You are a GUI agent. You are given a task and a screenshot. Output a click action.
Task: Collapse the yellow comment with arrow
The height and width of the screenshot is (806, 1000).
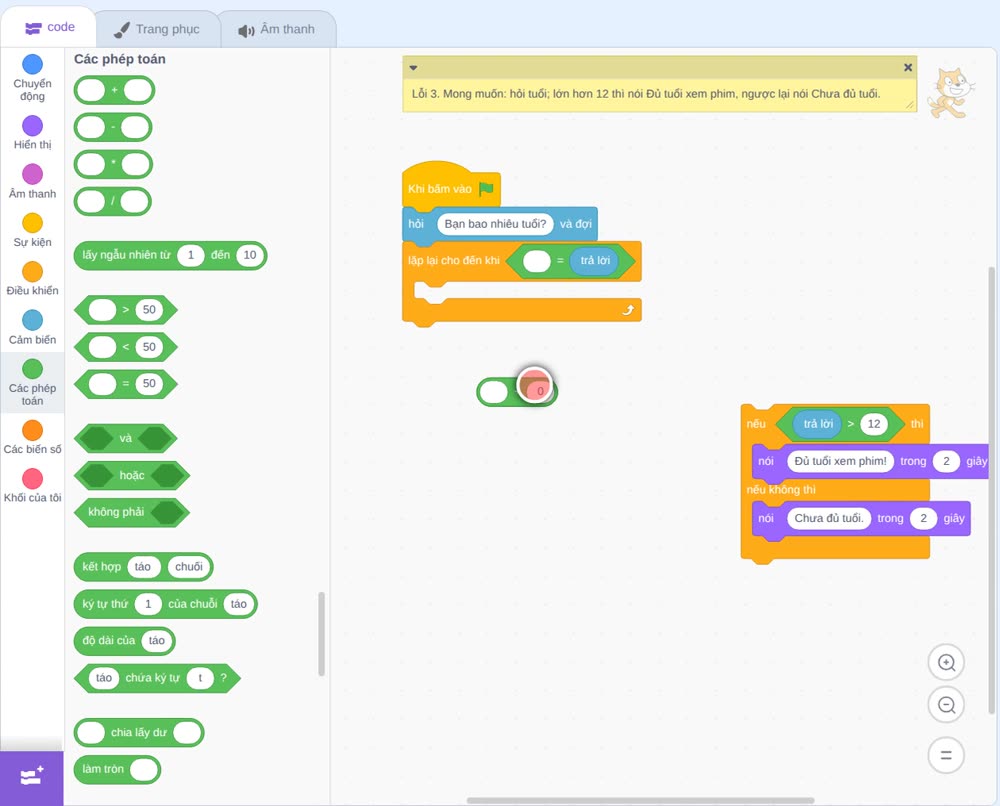coord(413,68)
